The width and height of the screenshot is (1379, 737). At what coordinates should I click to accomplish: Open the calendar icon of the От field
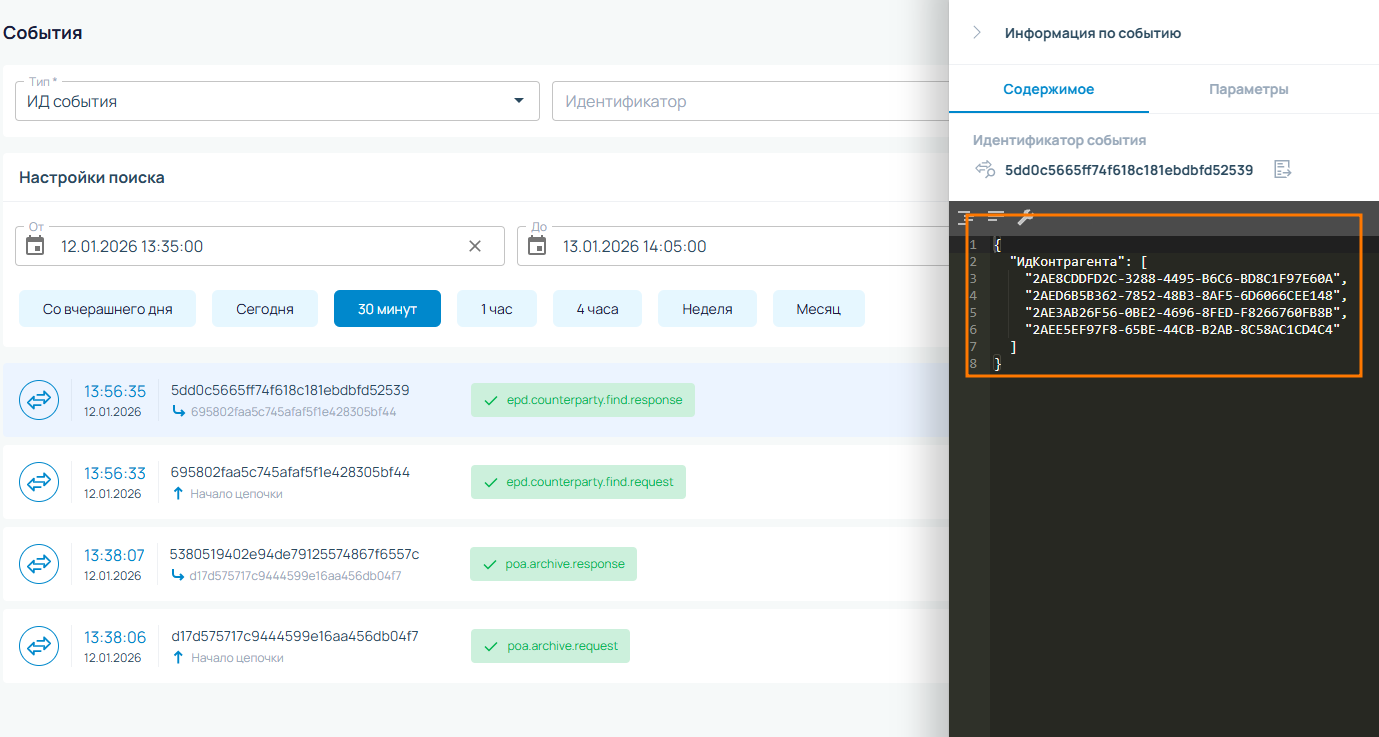[x=35, y=246]
